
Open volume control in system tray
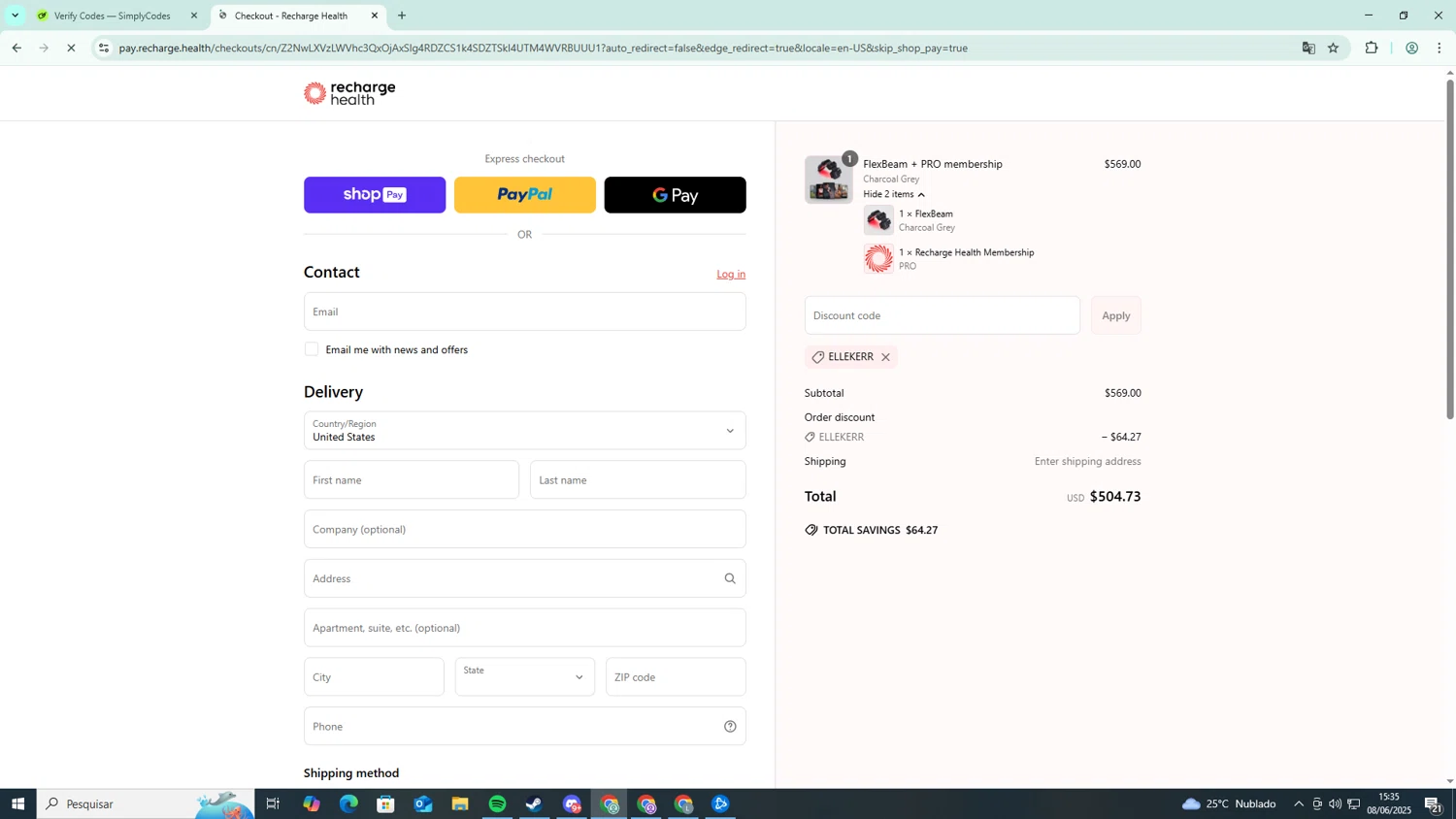(1336, 804)
